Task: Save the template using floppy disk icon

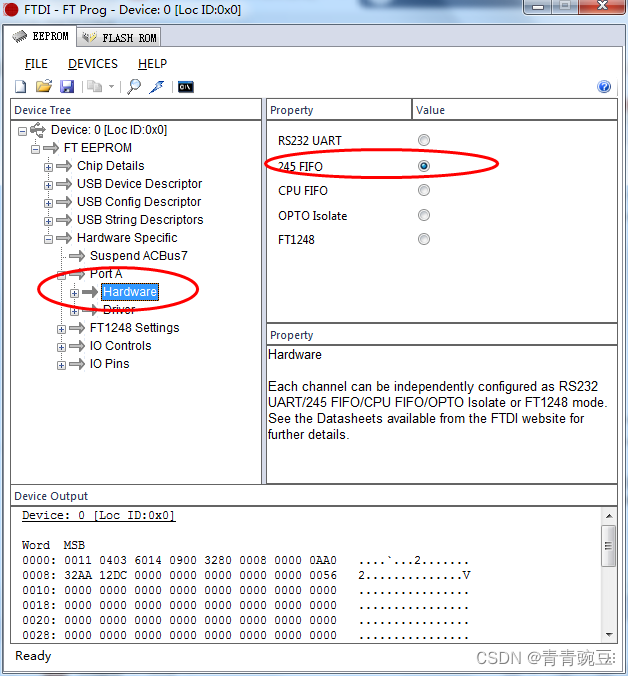Action: pos(67,87)
